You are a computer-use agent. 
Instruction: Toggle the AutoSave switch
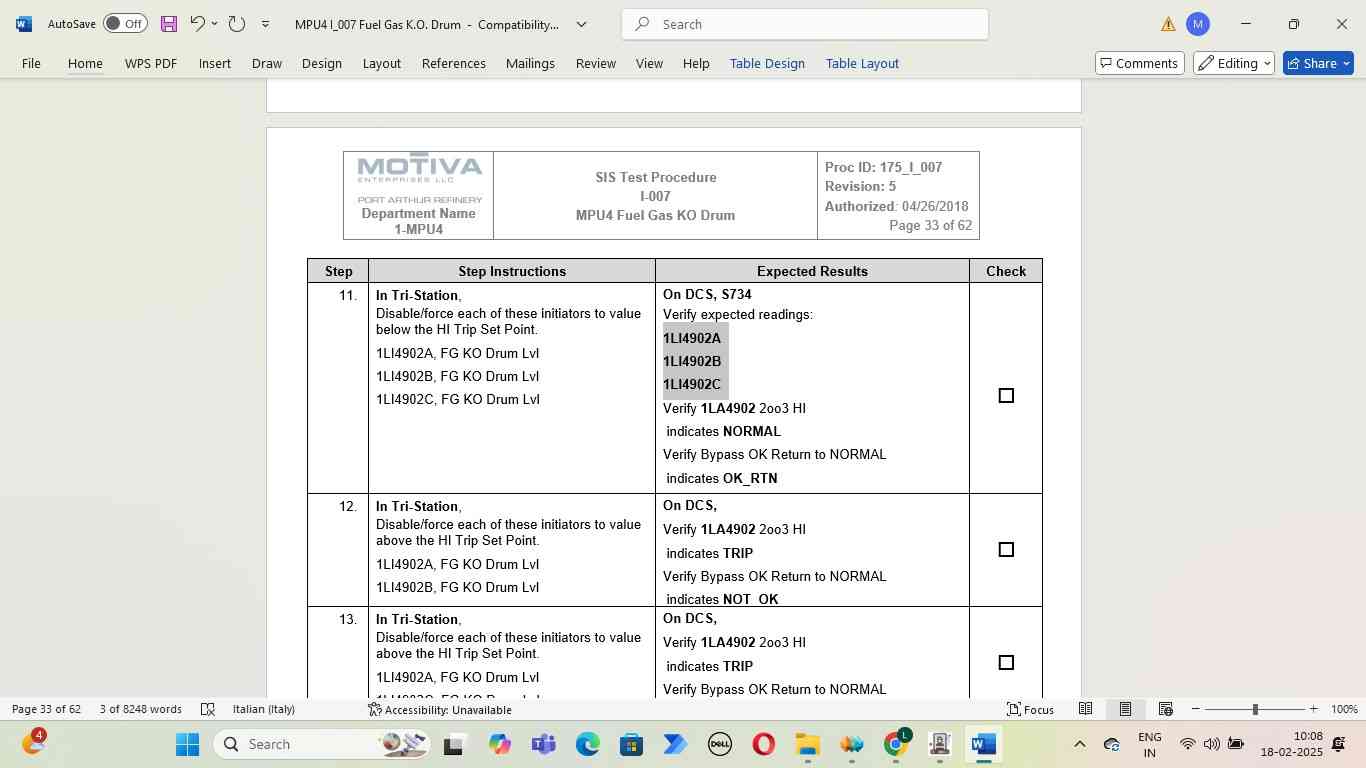(x=125, y=24)
